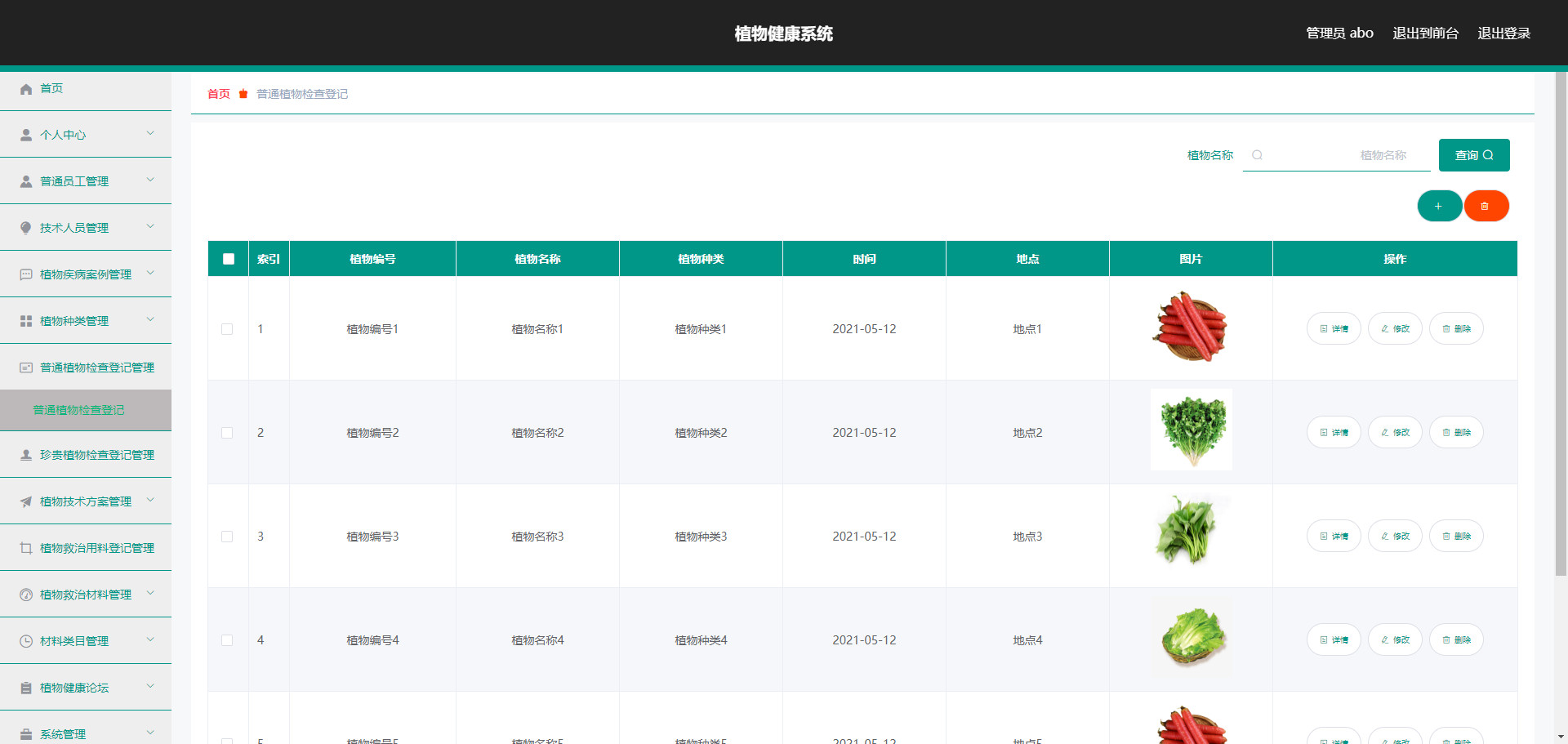This screenshot has height=744, width=1568.
Task: Click the 植物技术方案管理 paper plane icon
Action: pyautogui.click(x=26, y=501)
